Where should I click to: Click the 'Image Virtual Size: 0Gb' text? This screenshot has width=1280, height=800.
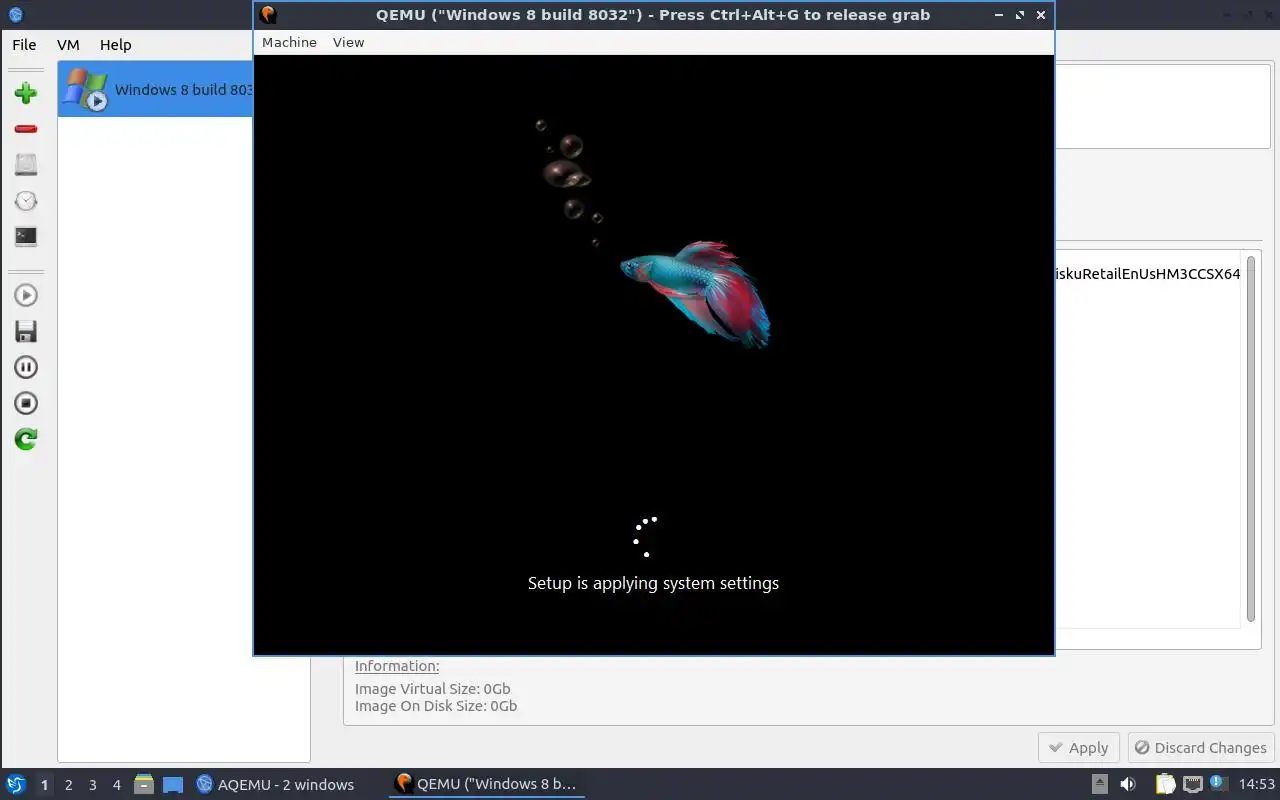click(433, 689)
